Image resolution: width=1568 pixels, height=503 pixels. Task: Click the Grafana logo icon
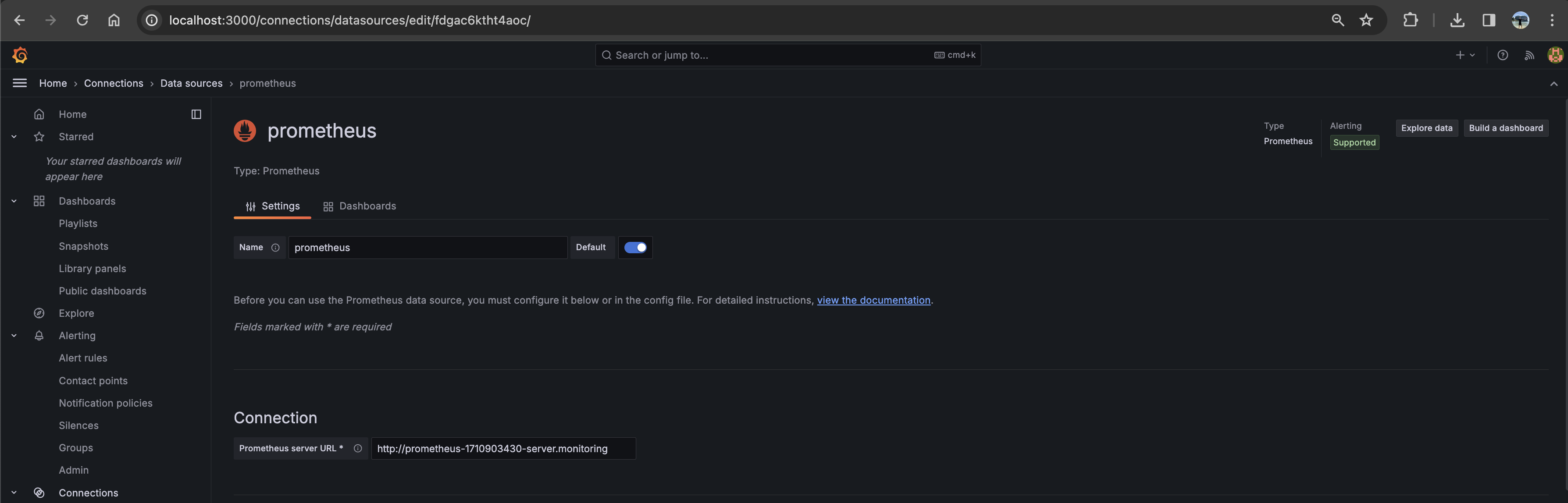(20, 55)
